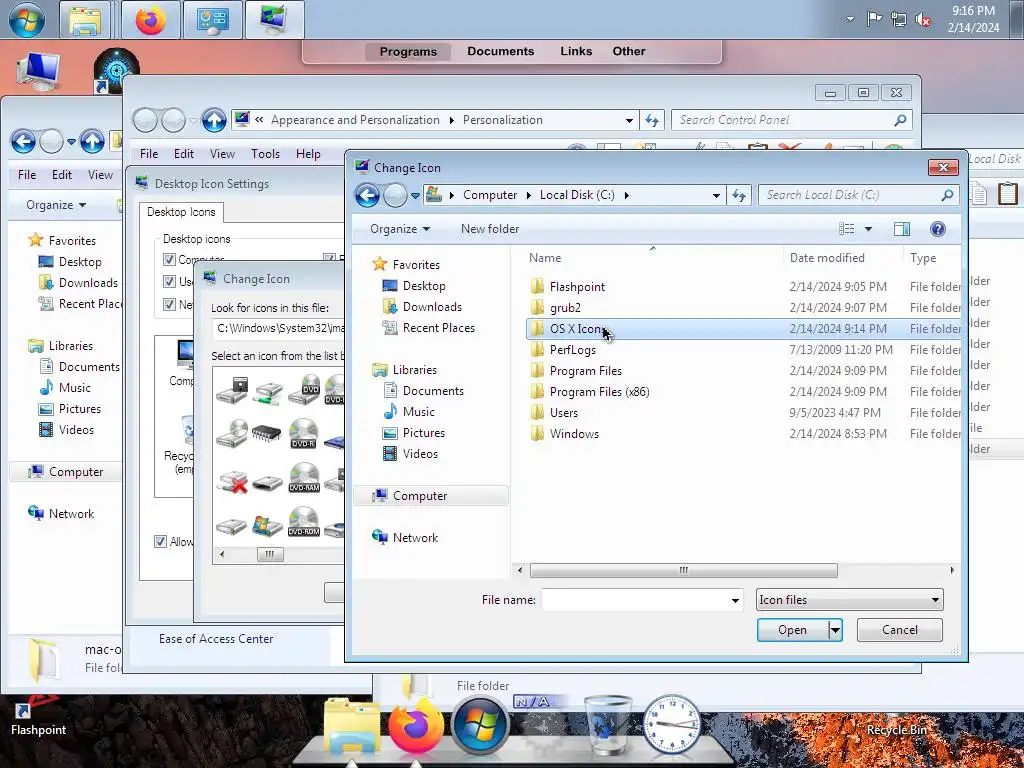Click the Help question mark icon

point(937,229)
